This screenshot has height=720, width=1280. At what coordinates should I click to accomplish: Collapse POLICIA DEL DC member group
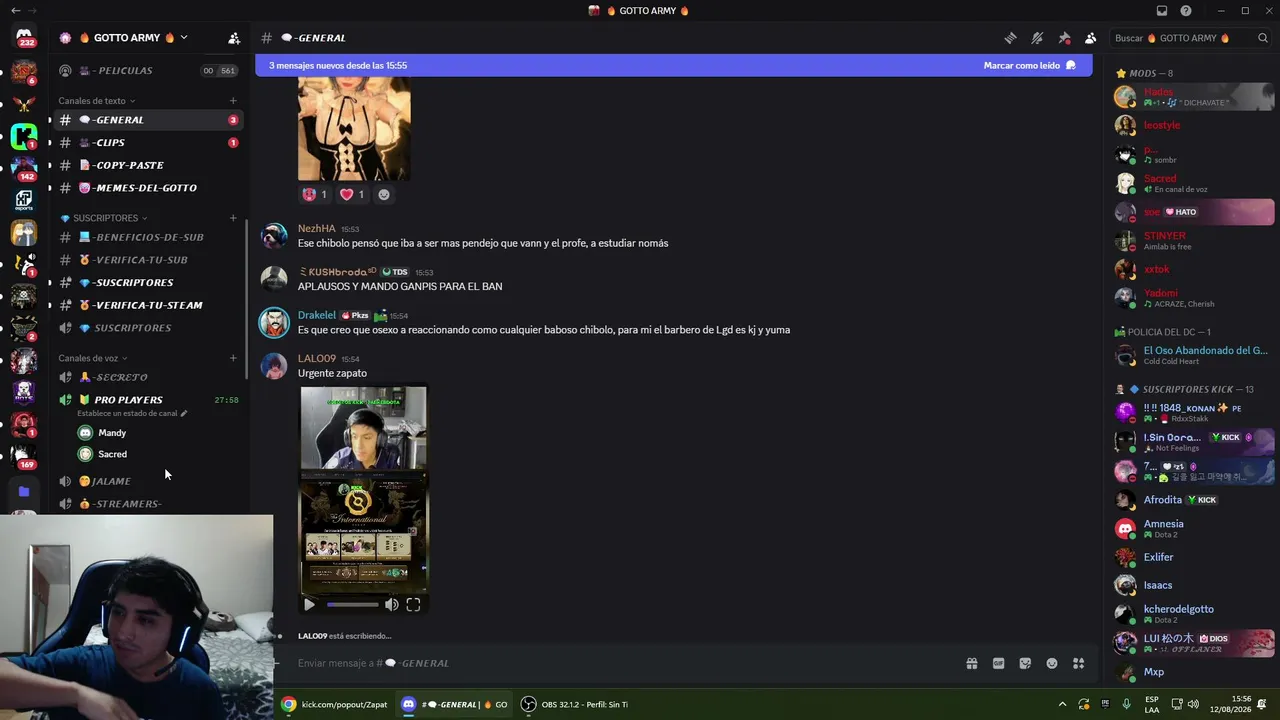click(x=1164, y=332)
